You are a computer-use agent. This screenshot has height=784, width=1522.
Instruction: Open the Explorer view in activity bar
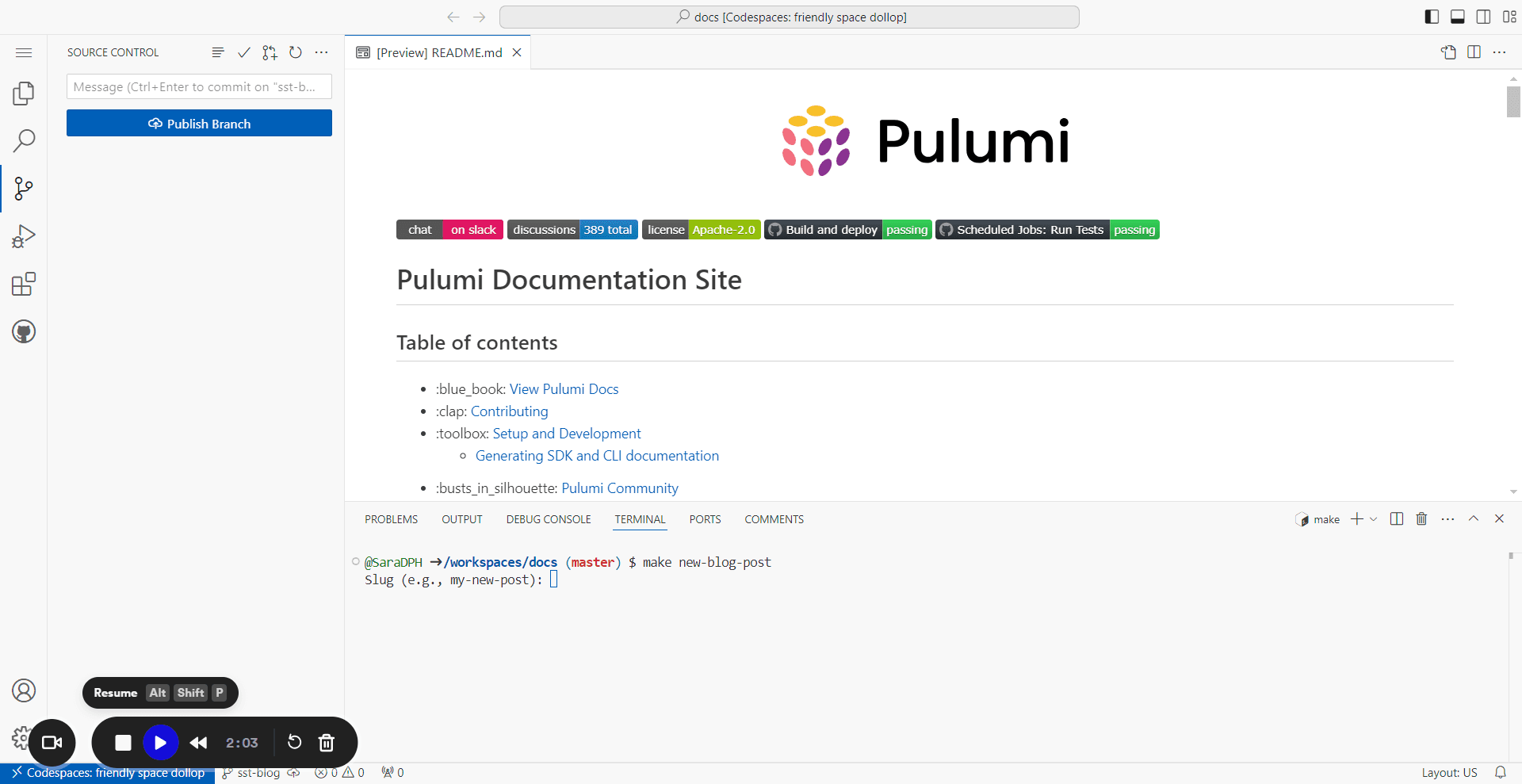pyautogui.click(x=24, y=94)
